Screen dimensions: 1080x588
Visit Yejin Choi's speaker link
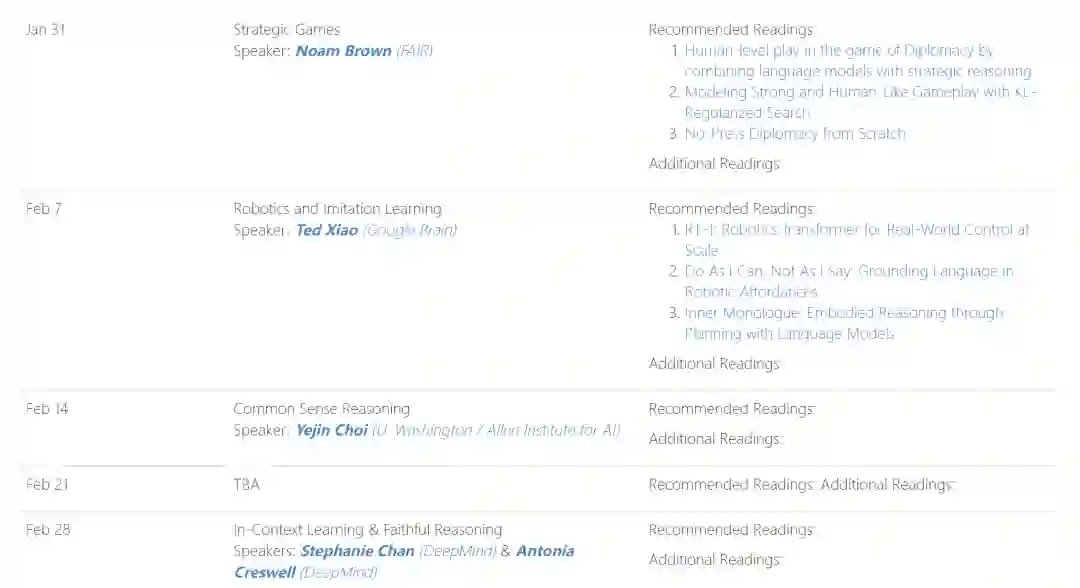coord(332,431)
